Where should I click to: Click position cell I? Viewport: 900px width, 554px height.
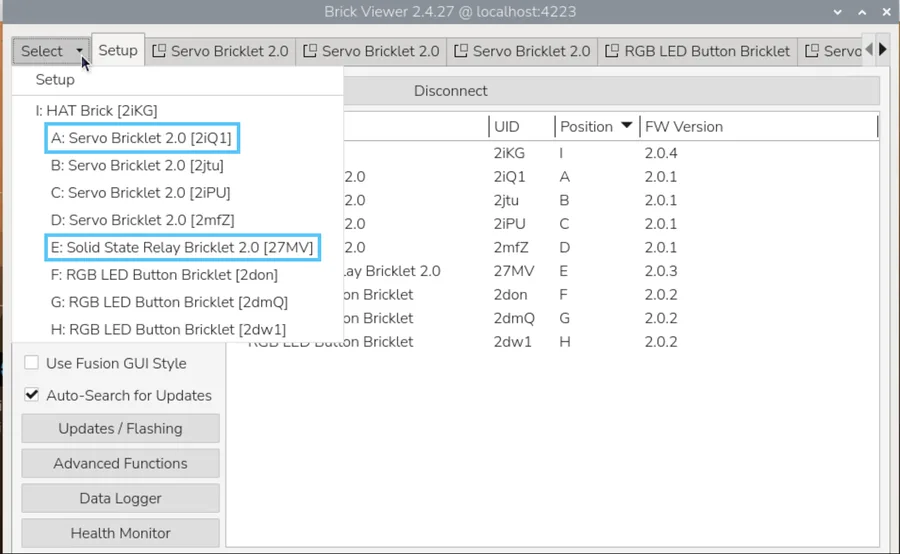point(561,153)
